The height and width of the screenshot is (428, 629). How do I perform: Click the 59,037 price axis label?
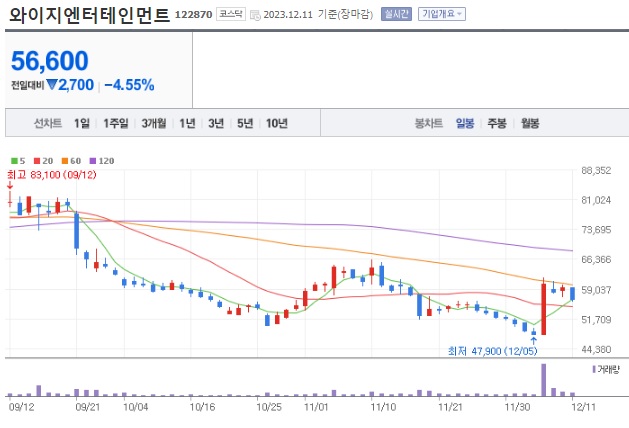(x=596, y=290)
